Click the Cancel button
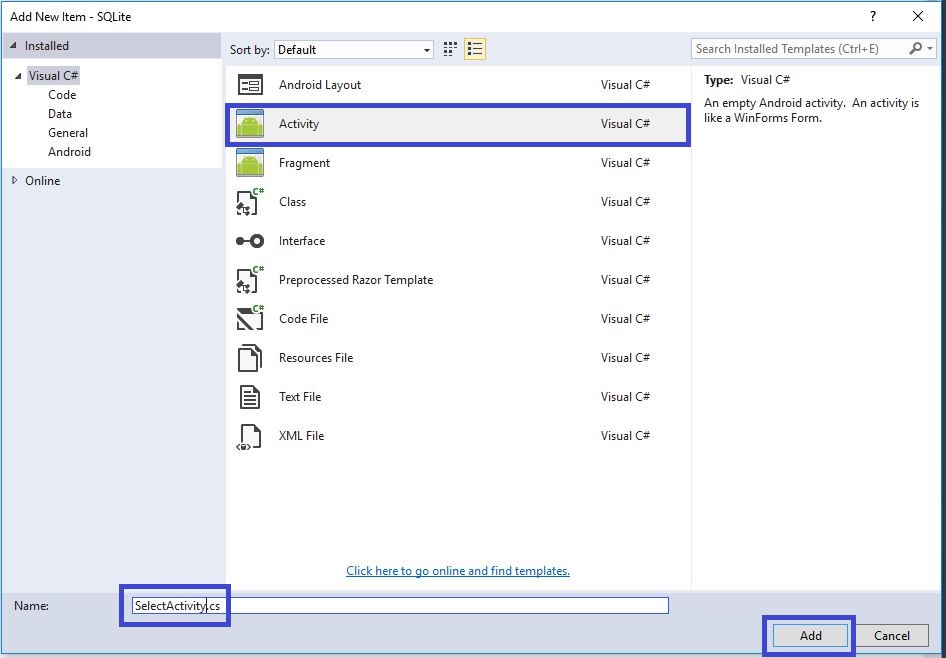Viewport: 946px width, 658px height. pyautogui.click(x=892, y=636)
